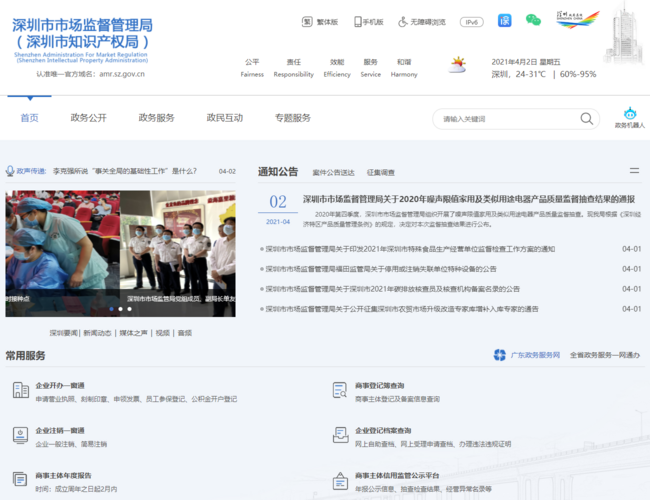Open 广东政务服务网 link
The height and width of the screenshot is (500, 650).
pyautogui.click(x=535, y=355)
